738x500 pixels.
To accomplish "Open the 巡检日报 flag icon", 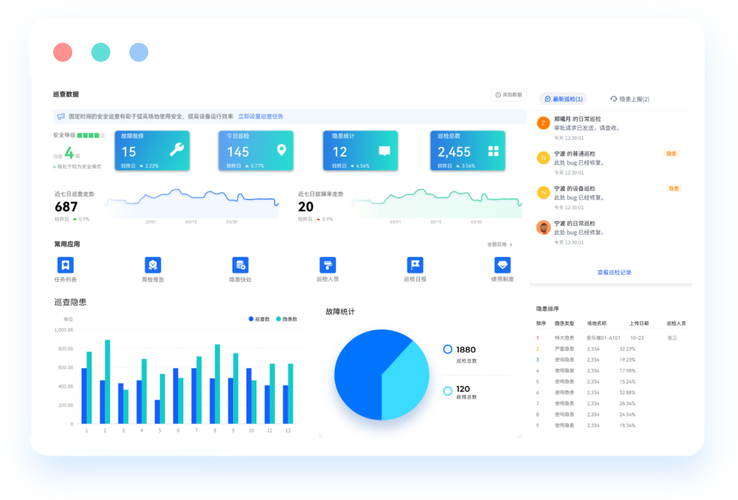I will click(415, 265).
